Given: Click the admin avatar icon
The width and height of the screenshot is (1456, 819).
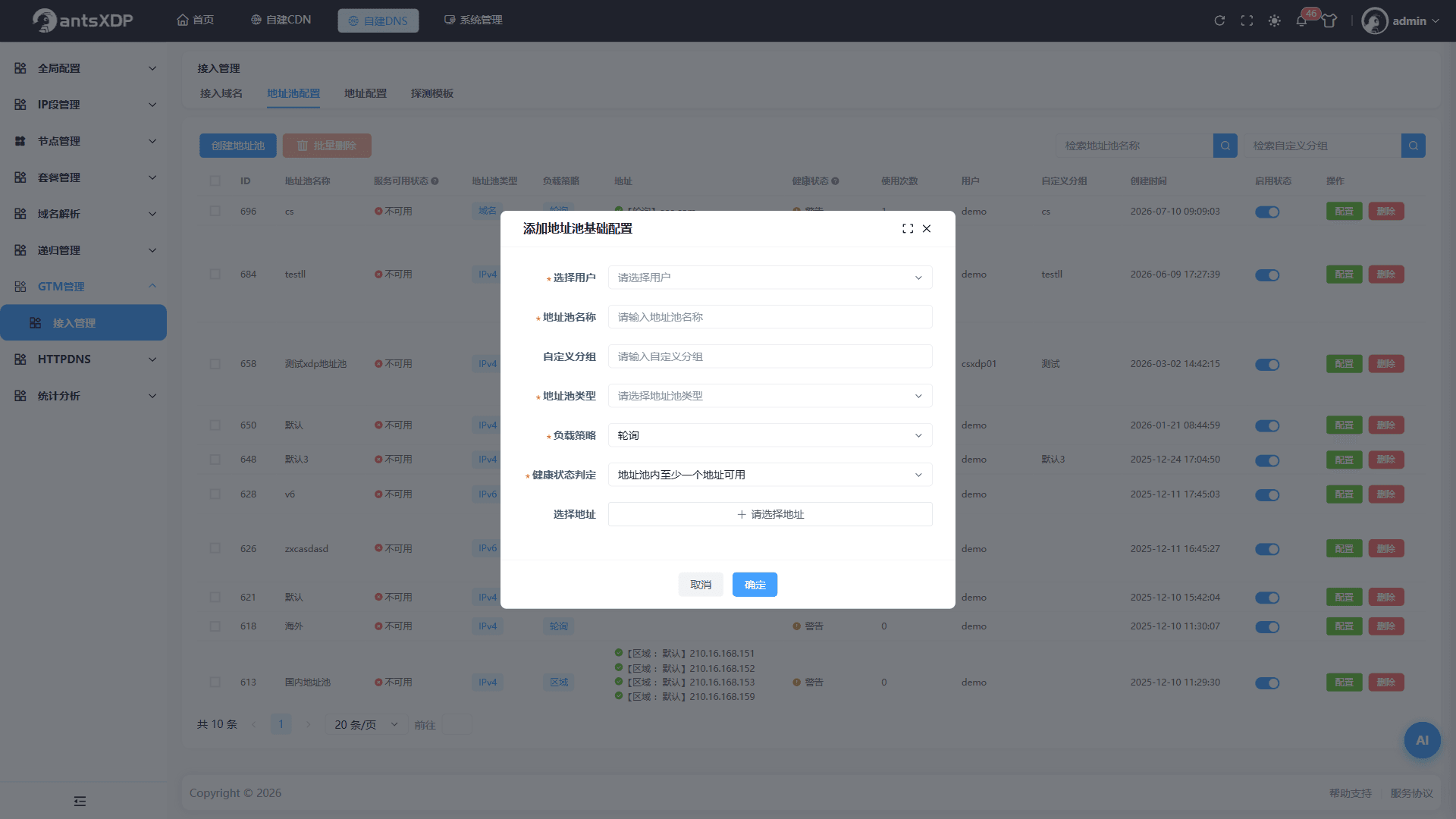Looking at the screenshot, I should tap(1374, 20).
